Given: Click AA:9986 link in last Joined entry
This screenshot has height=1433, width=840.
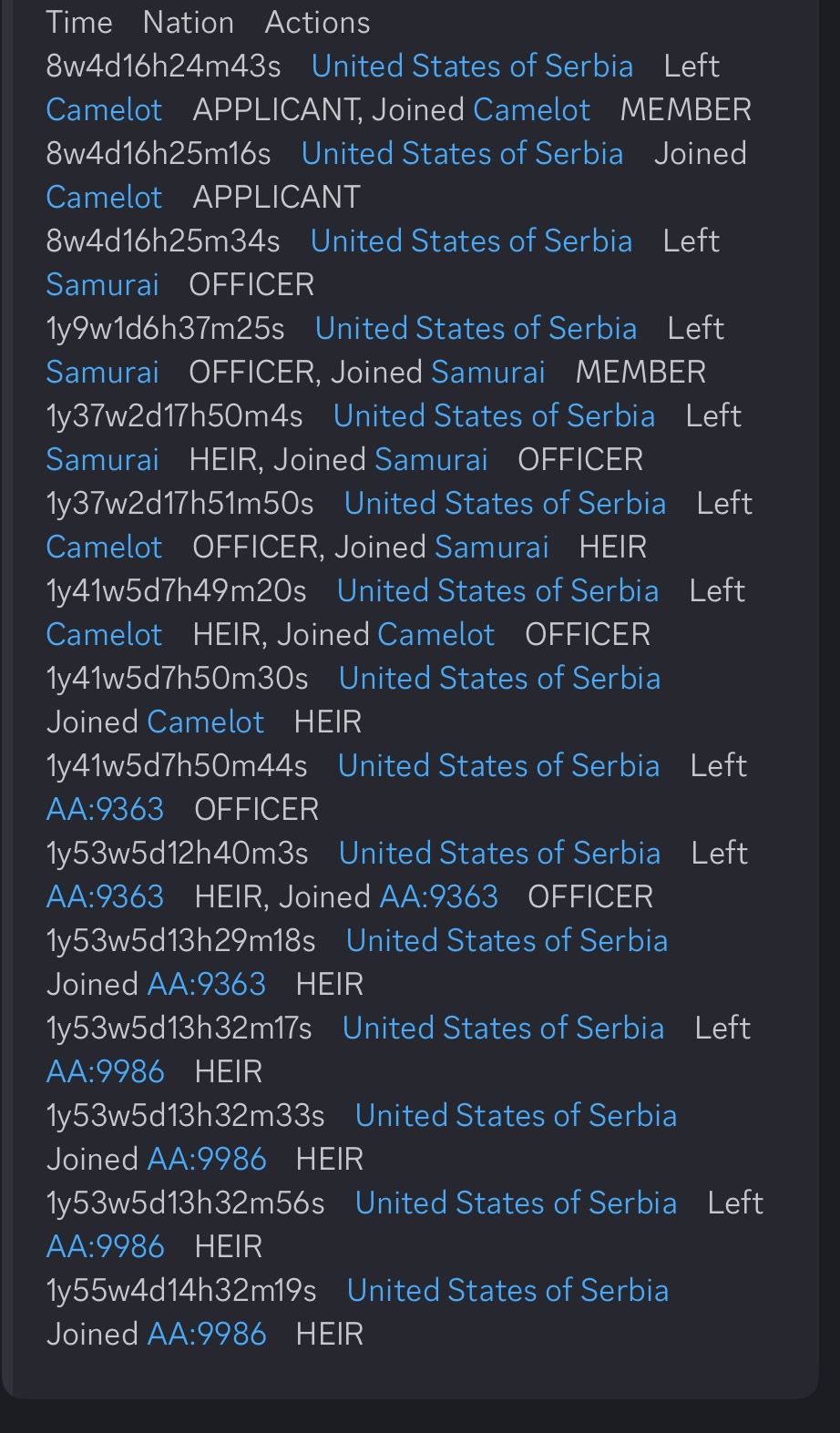Looking at the screenshot, I should 207,1335.
